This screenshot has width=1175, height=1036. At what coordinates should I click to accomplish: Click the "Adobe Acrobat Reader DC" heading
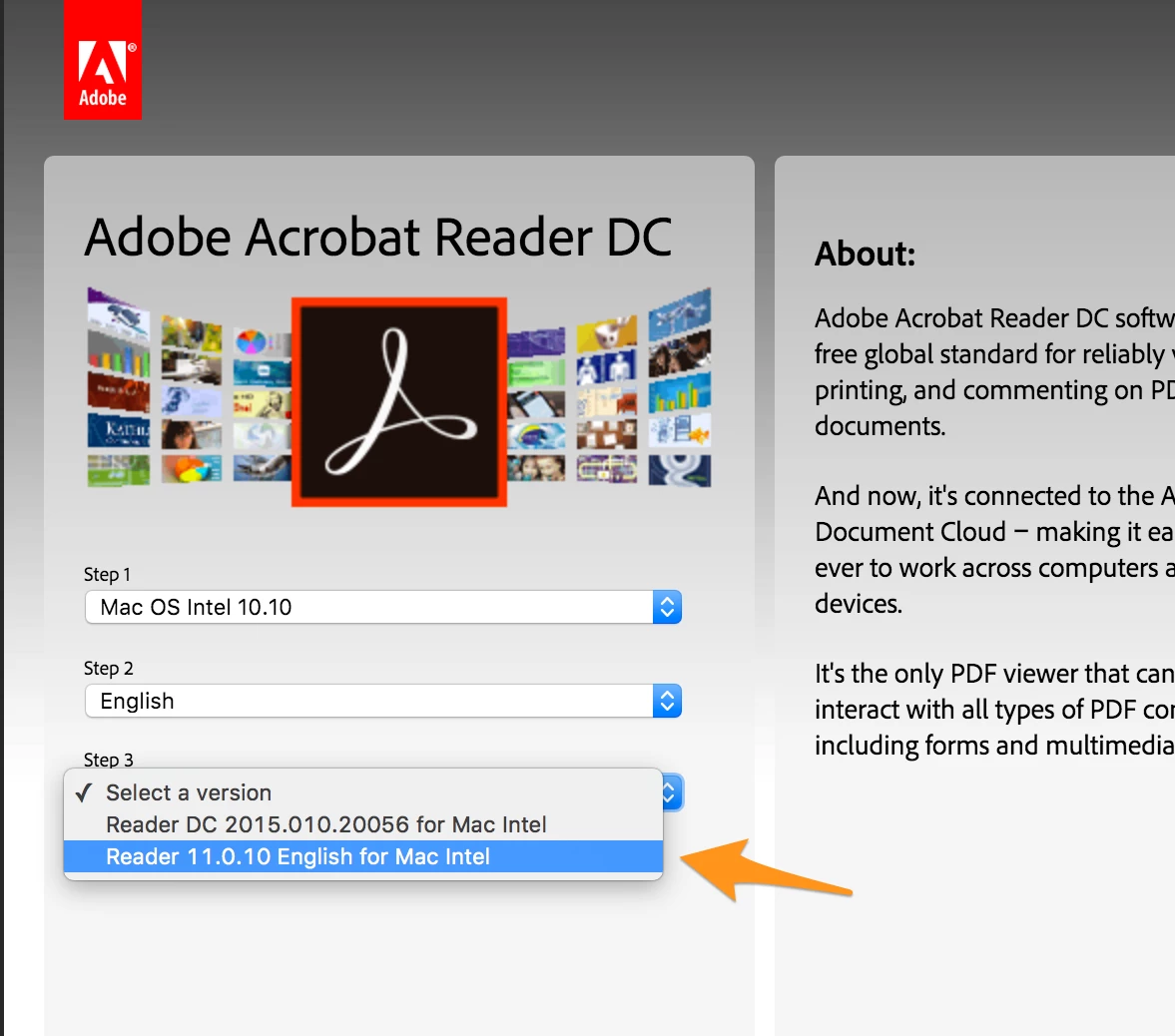point(378,238)
